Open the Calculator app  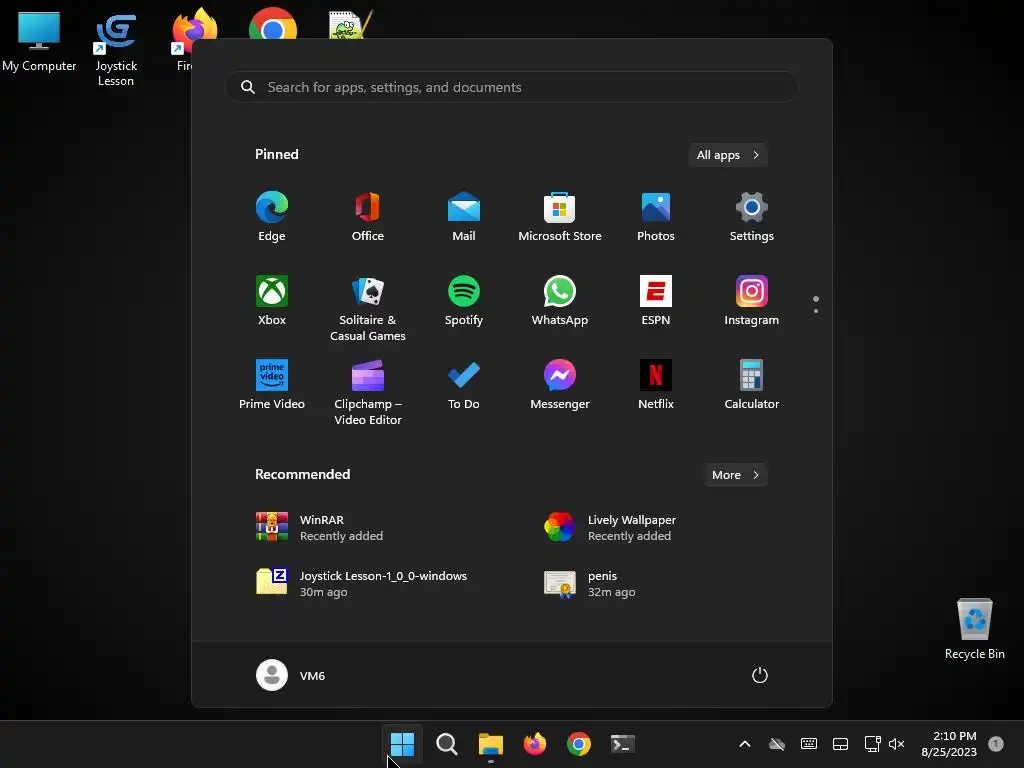pos(752,385)
